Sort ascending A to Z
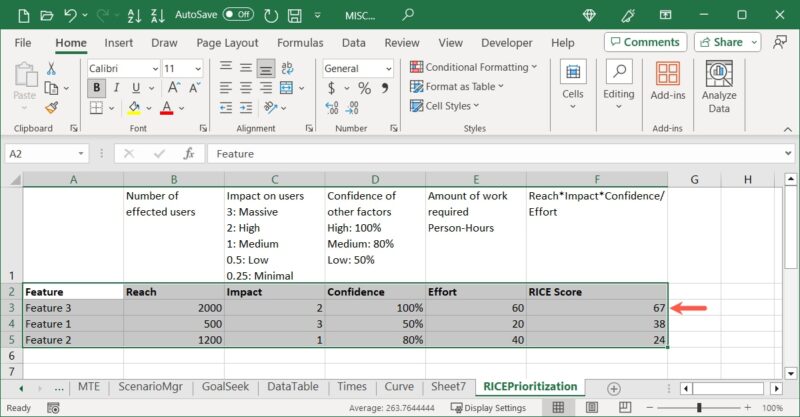800x417 pixels. 134,15
